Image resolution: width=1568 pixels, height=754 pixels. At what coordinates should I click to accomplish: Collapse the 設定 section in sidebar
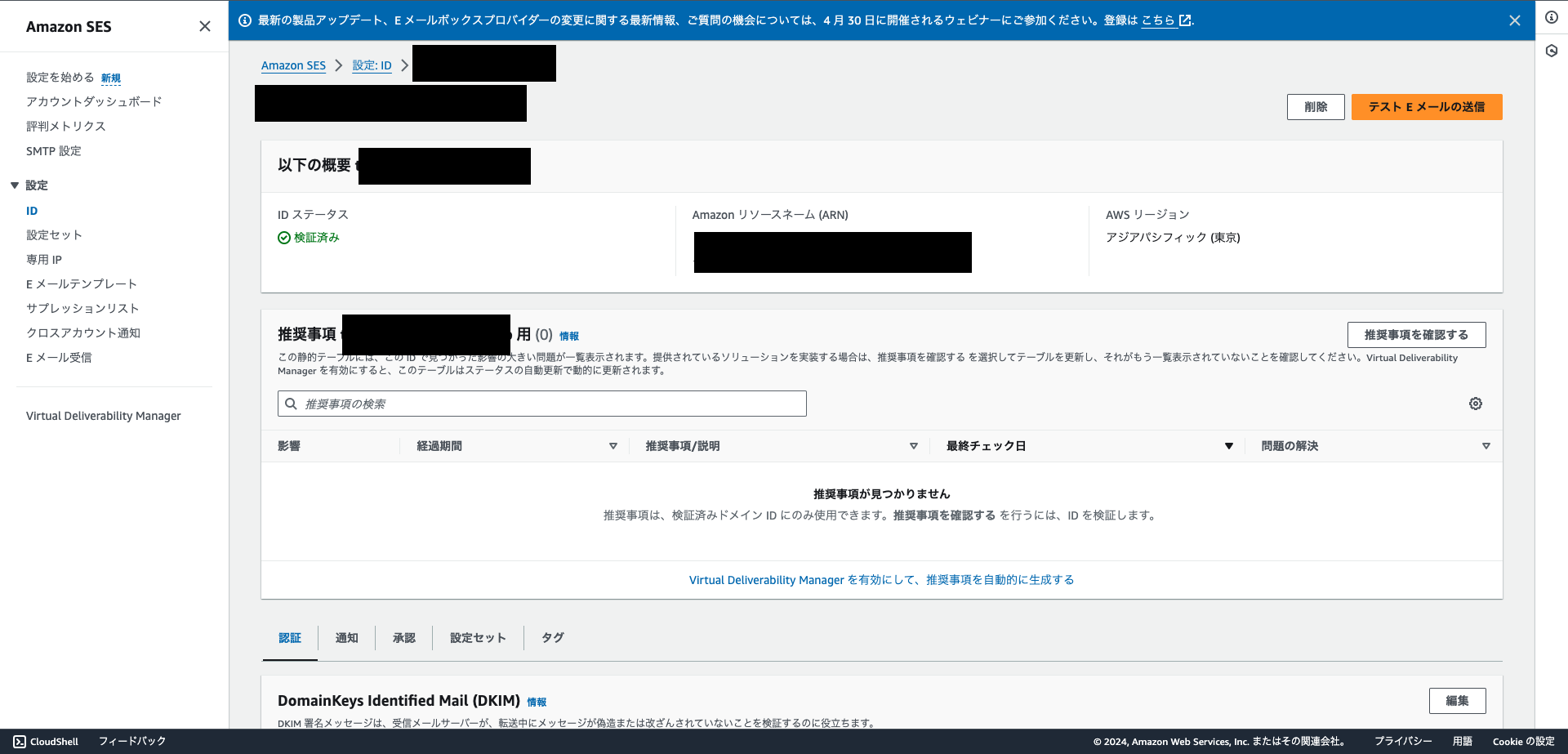tap(15, 185)
